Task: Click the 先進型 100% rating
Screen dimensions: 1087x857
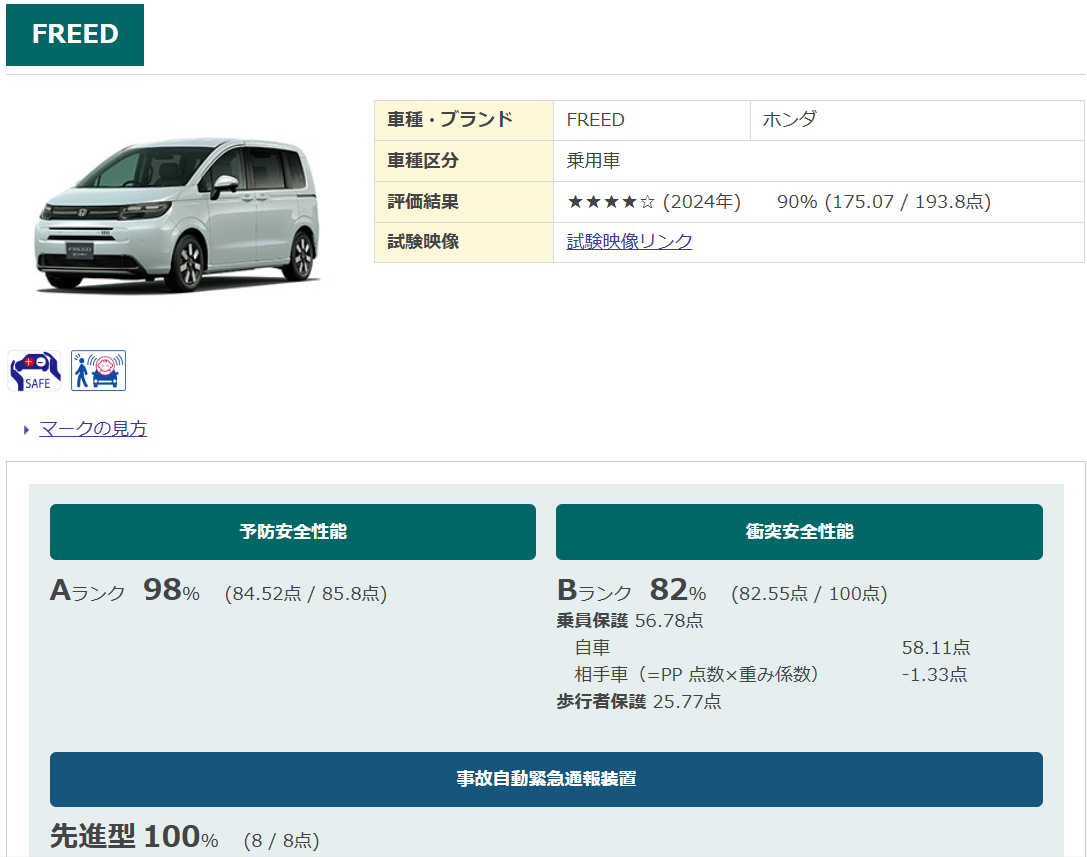Action: pos(134,837)
